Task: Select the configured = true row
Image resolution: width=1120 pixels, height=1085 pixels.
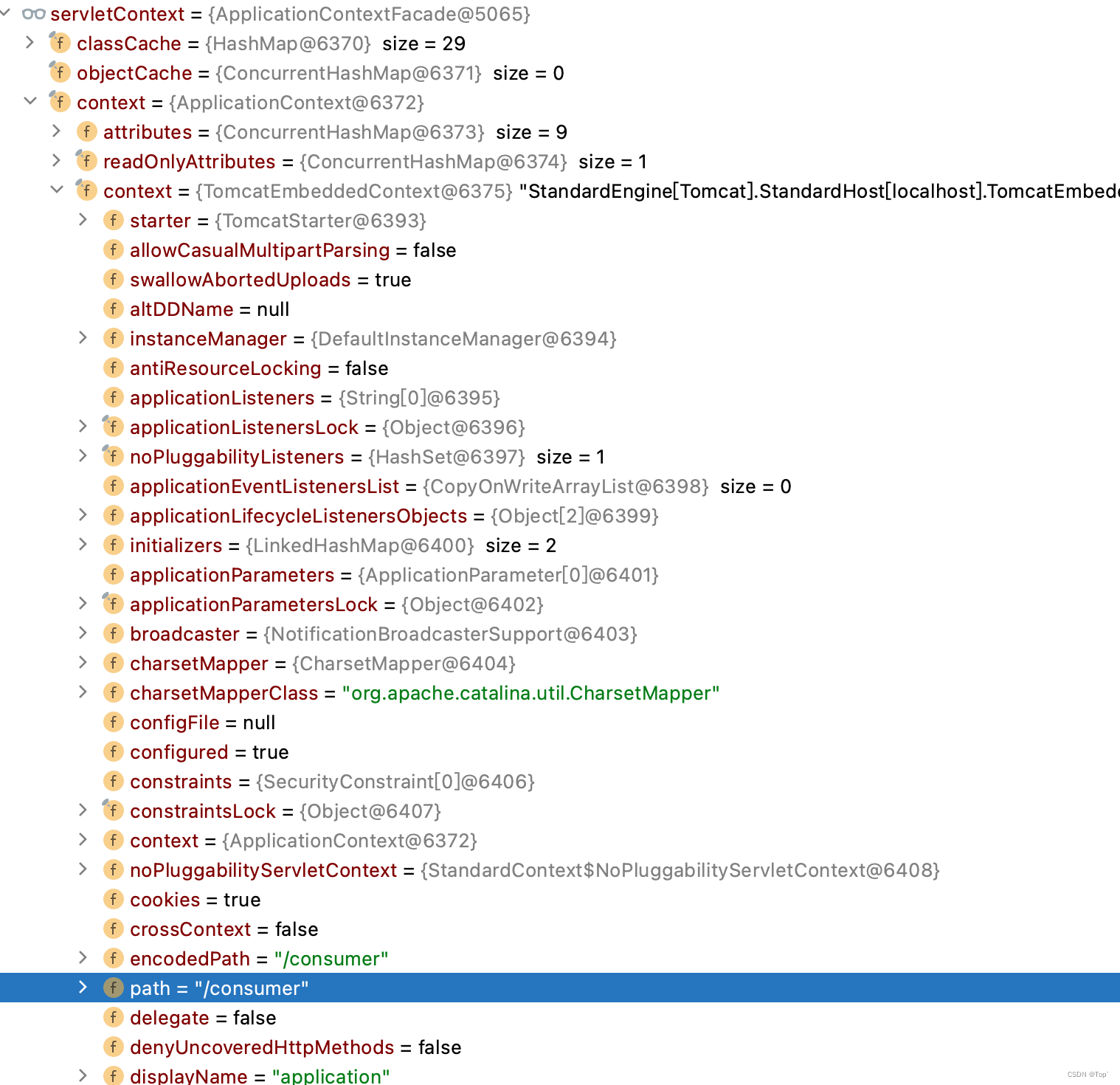Action: (x=560, y=751)
